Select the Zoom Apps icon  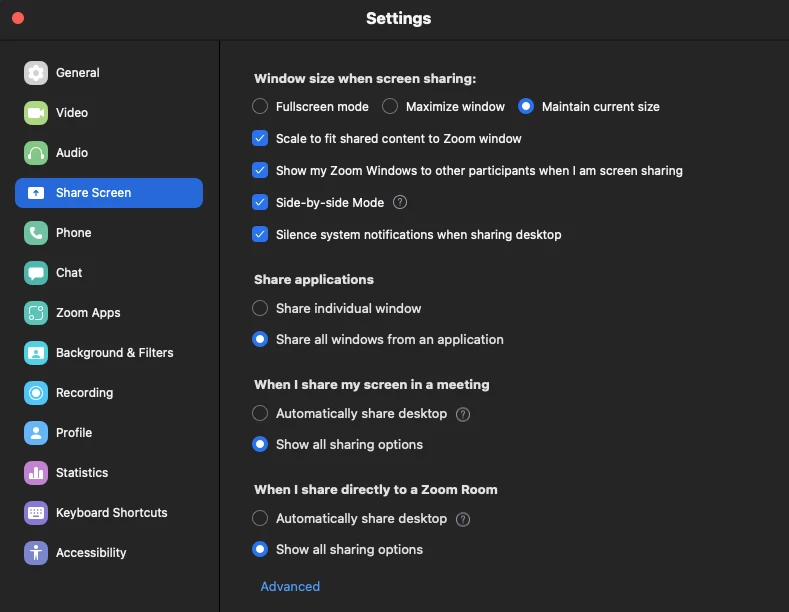pos(36,313)
